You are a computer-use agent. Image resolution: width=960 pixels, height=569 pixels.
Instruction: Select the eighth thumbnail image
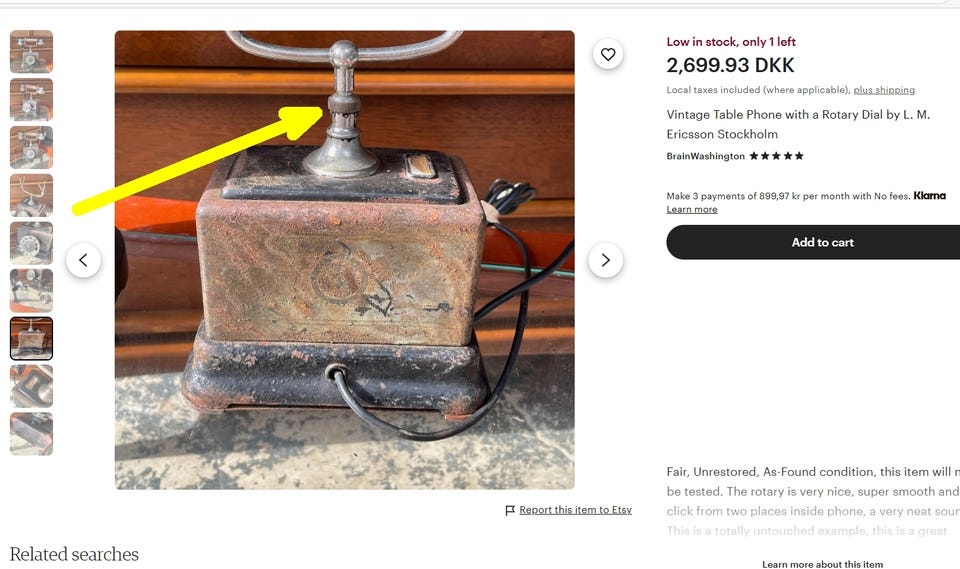(x=31, y=386)
